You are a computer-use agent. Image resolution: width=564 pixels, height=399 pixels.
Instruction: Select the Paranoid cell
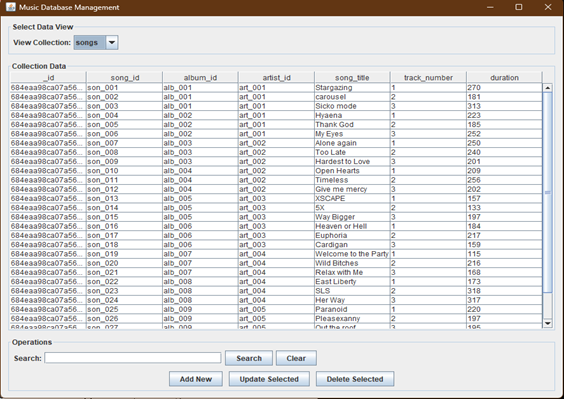[352, 309]
